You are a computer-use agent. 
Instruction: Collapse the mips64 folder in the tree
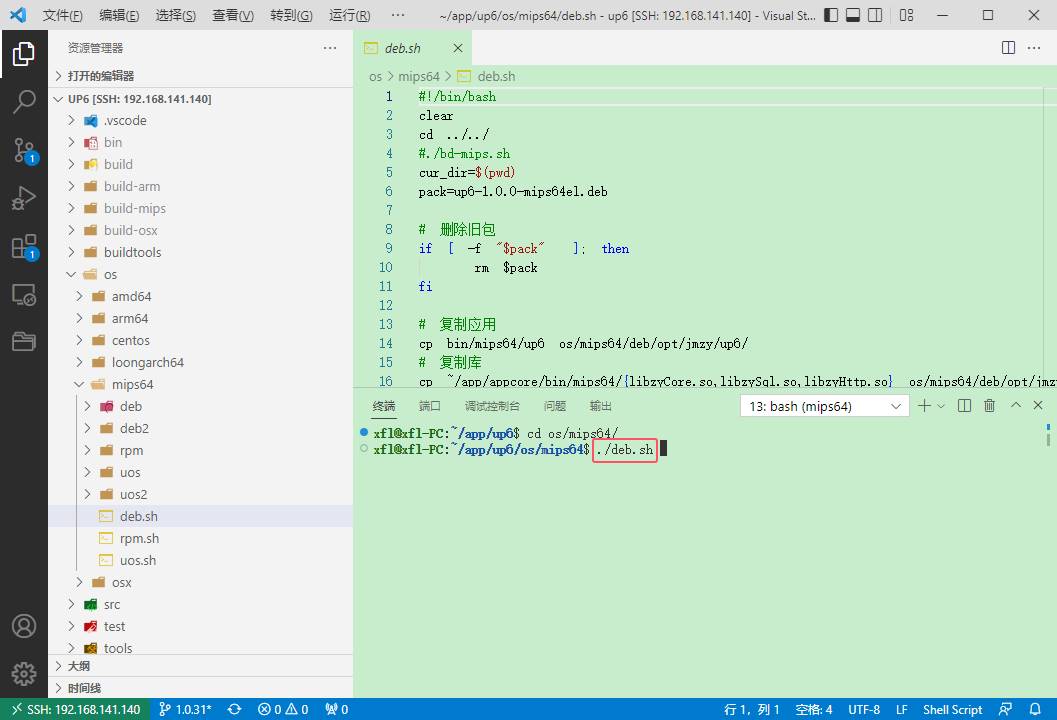point(132,384)
